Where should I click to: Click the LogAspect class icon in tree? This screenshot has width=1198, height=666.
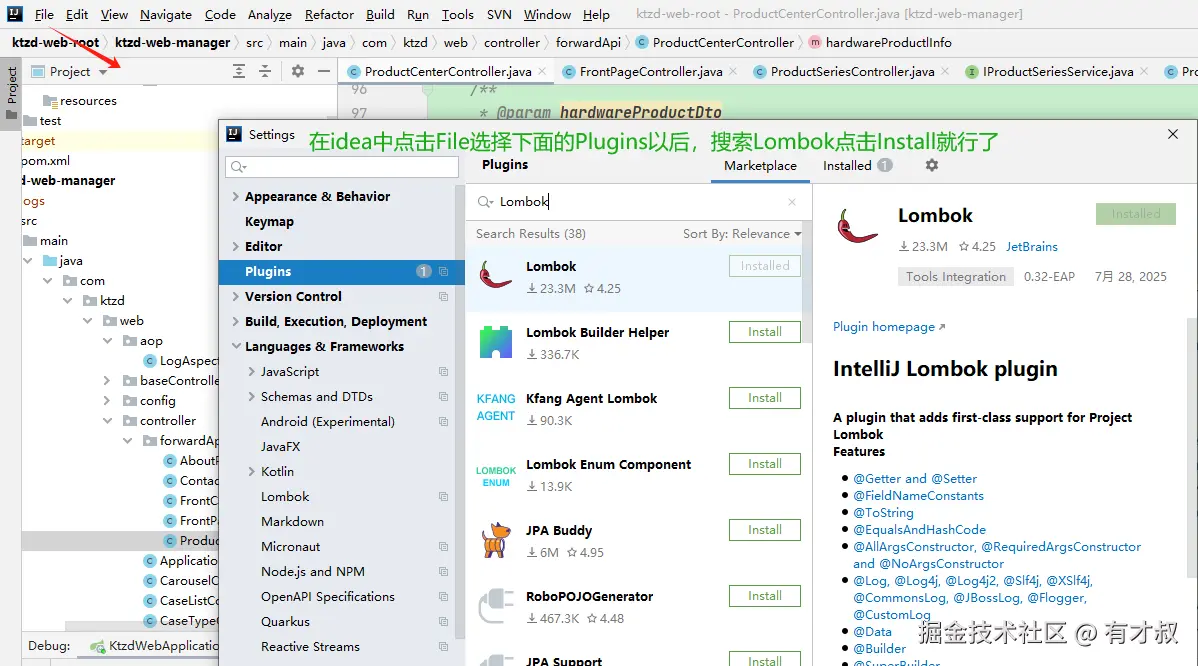(150, 360)
